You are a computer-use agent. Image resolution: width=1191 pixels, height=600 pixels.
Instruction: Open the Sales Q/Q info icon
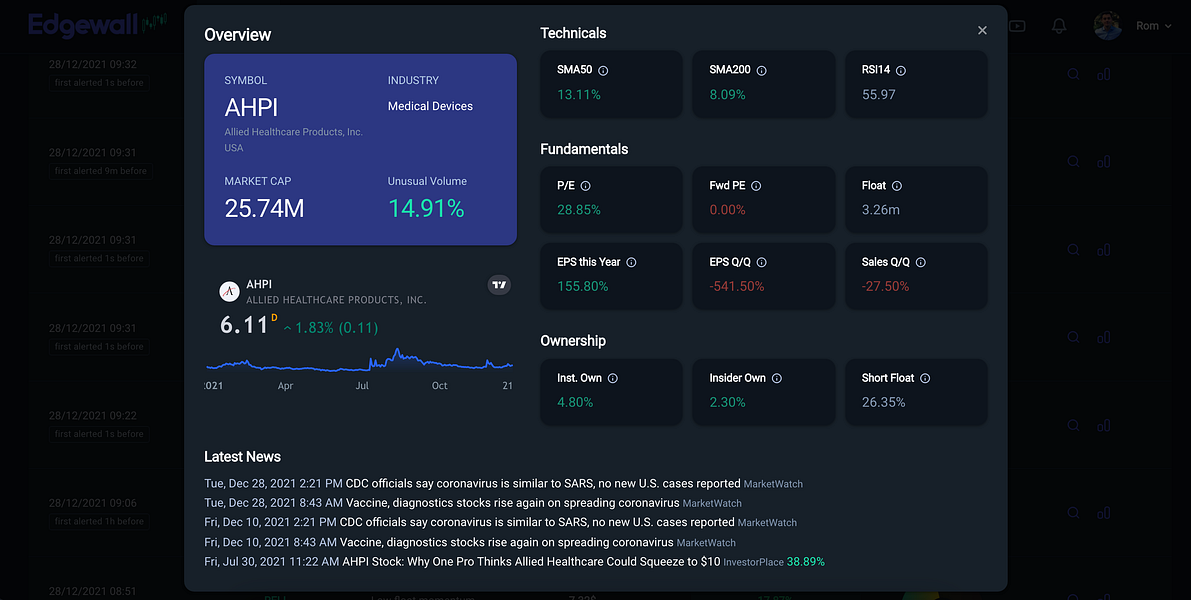click(921, 262)
